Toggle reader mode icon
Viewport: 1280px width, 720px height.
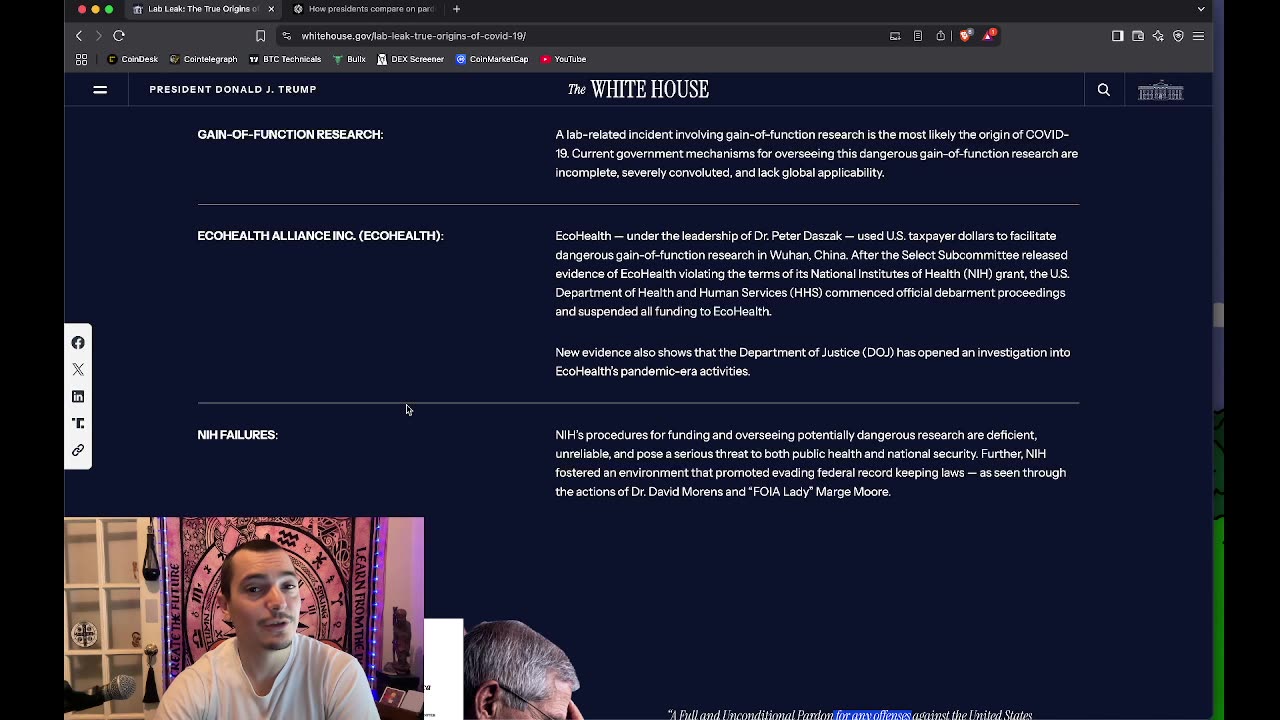click(x=918, y=36)
